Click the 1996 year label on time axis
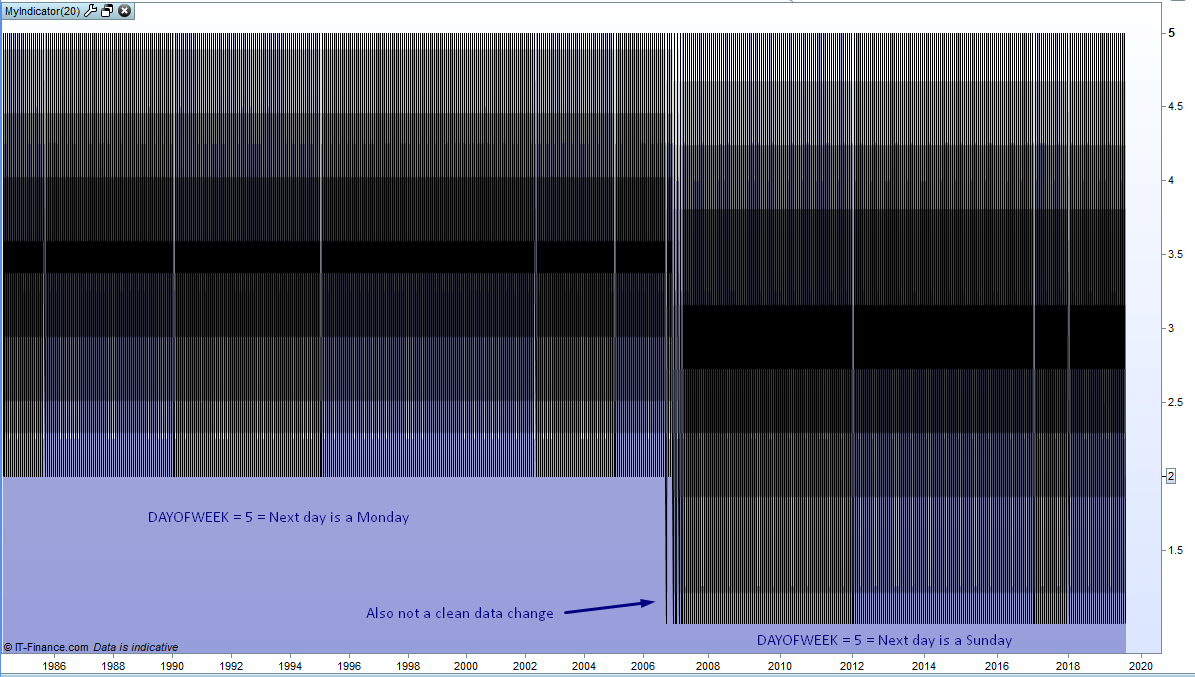This screenshot has height=677, width=1195. 349,666
